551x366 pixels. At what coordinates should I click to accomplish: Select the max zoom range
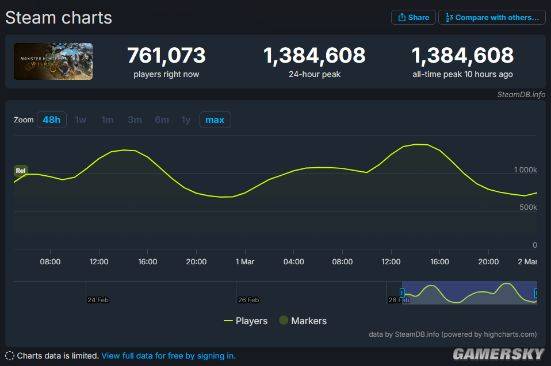[215, 120]
